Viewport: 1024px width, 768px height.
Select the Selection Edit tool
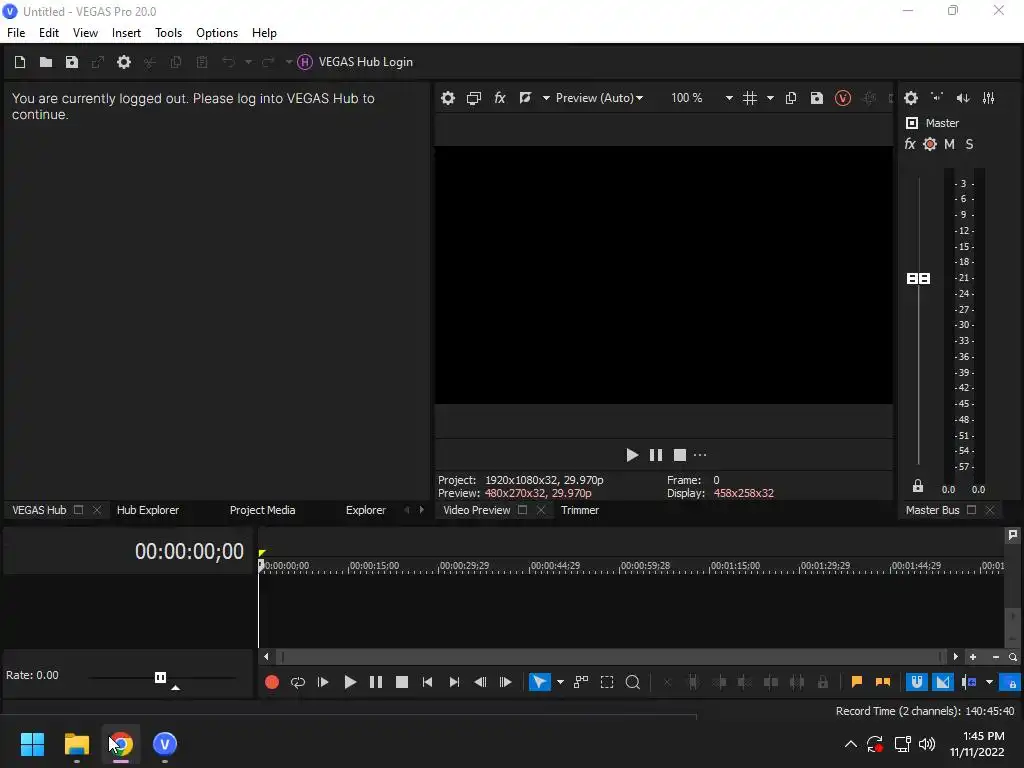point(607,682)
